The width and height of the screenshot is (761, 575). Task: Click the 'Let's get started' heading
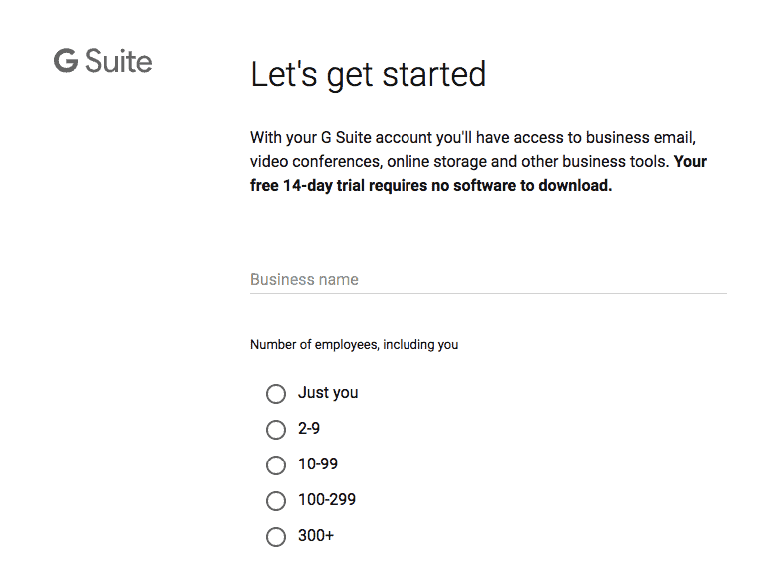(368, 75)
